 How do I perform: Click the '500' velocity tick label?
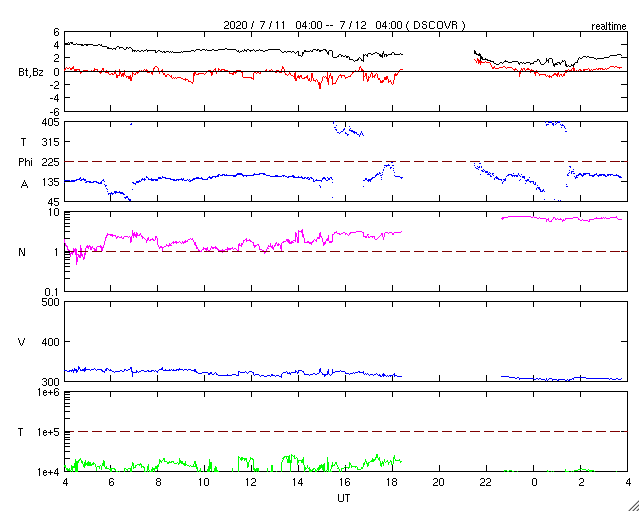51,303
